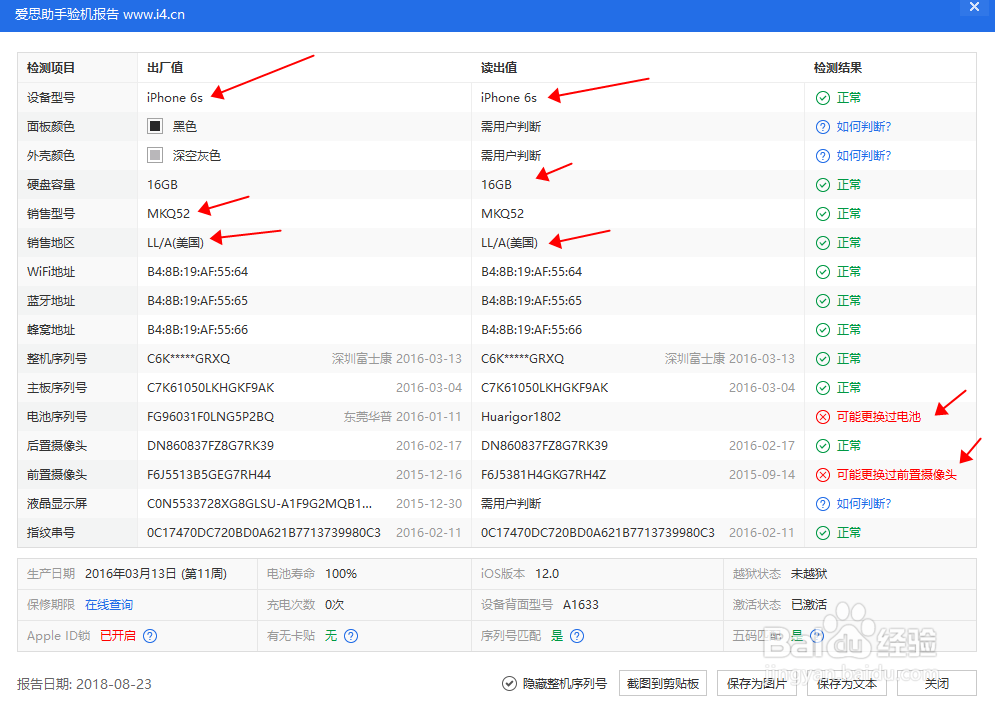
Task: Click the green check icon for 蓝牙地址
Action: (x=822, y=301)
